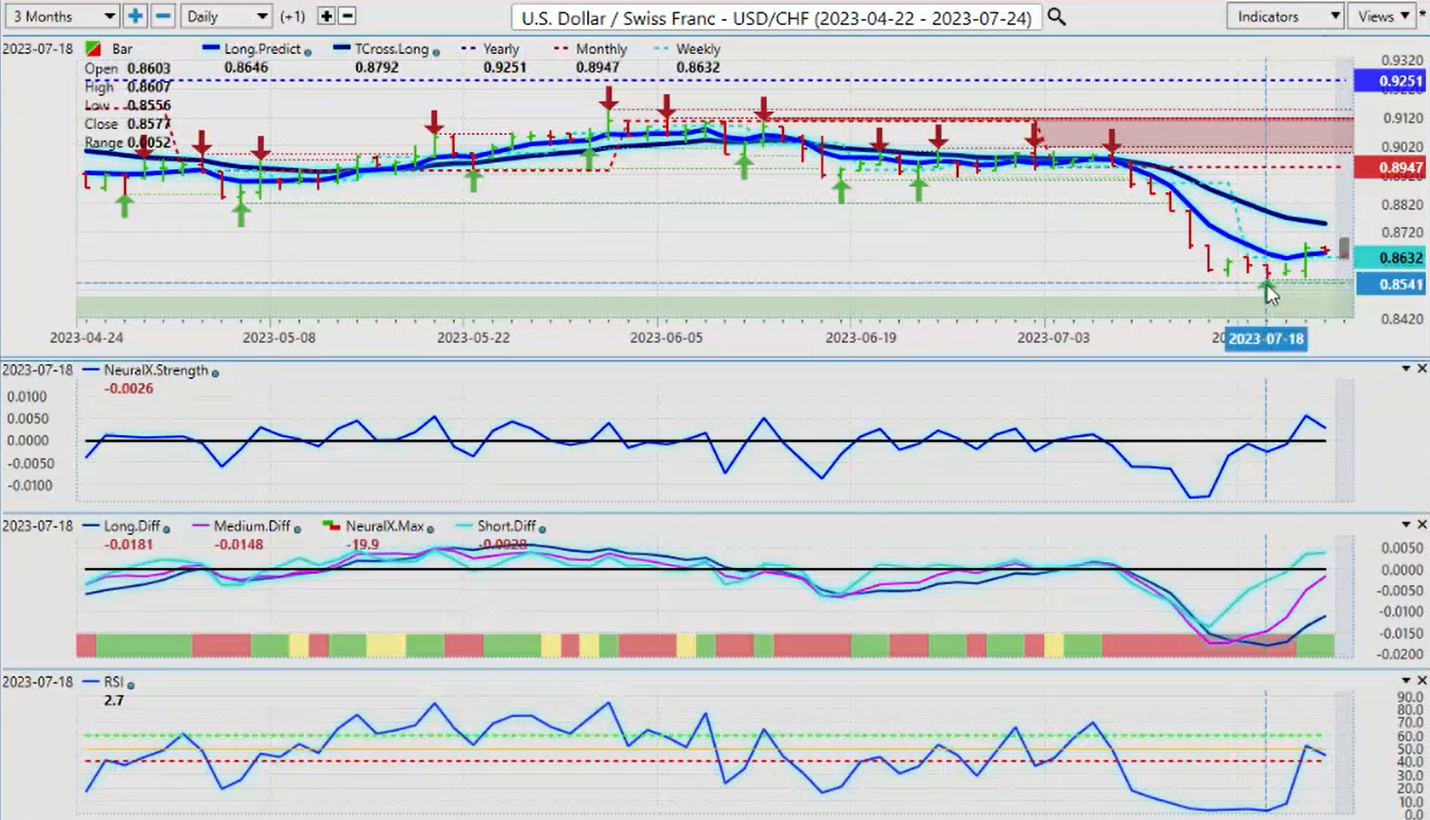
Task: Click the highlighted 2023-07-18 date marker
Action: click(x=1266, y=339)
